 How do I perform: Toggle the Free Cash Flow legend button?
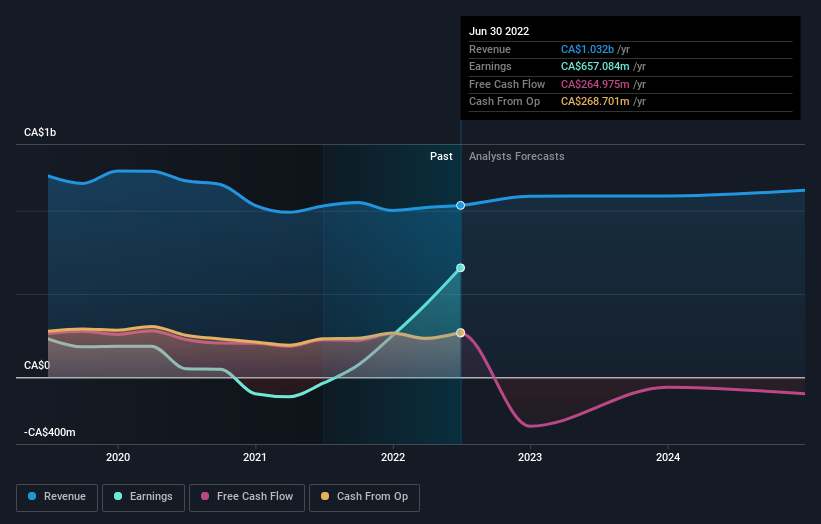click(247, 497)
